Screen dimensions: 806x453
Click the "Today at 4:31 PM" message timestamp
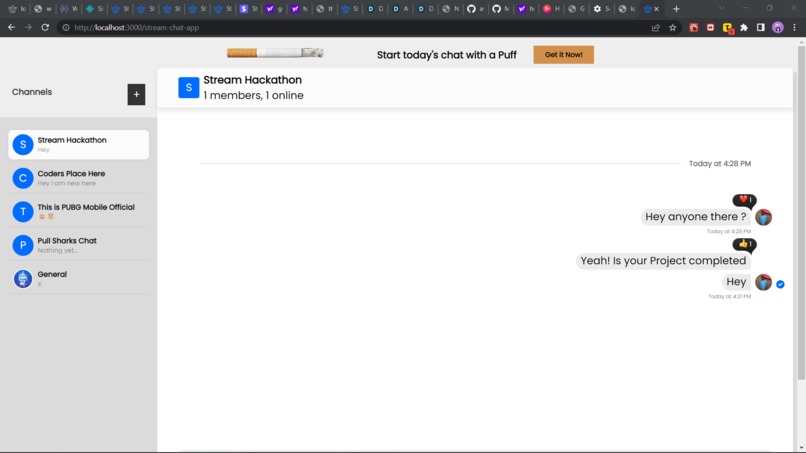point(729,296)
